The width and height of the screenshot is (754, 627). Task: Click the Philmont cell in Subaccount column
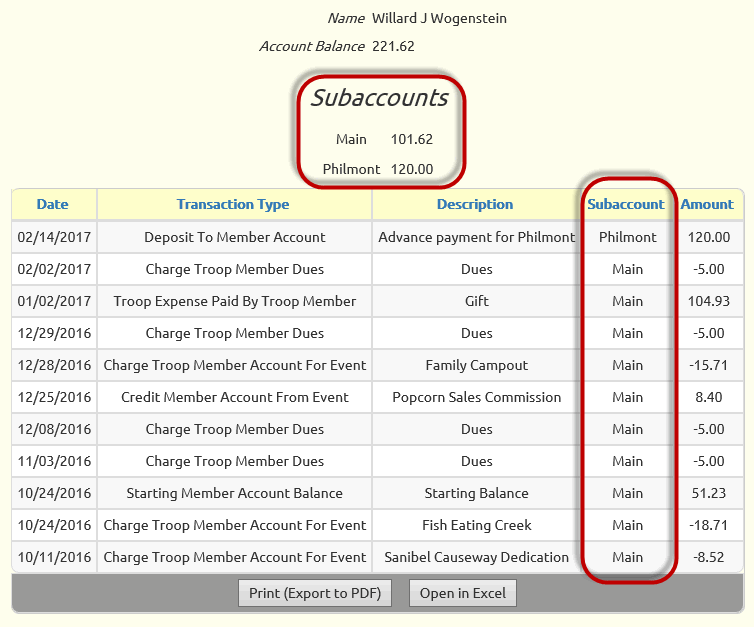coord(628,237)
